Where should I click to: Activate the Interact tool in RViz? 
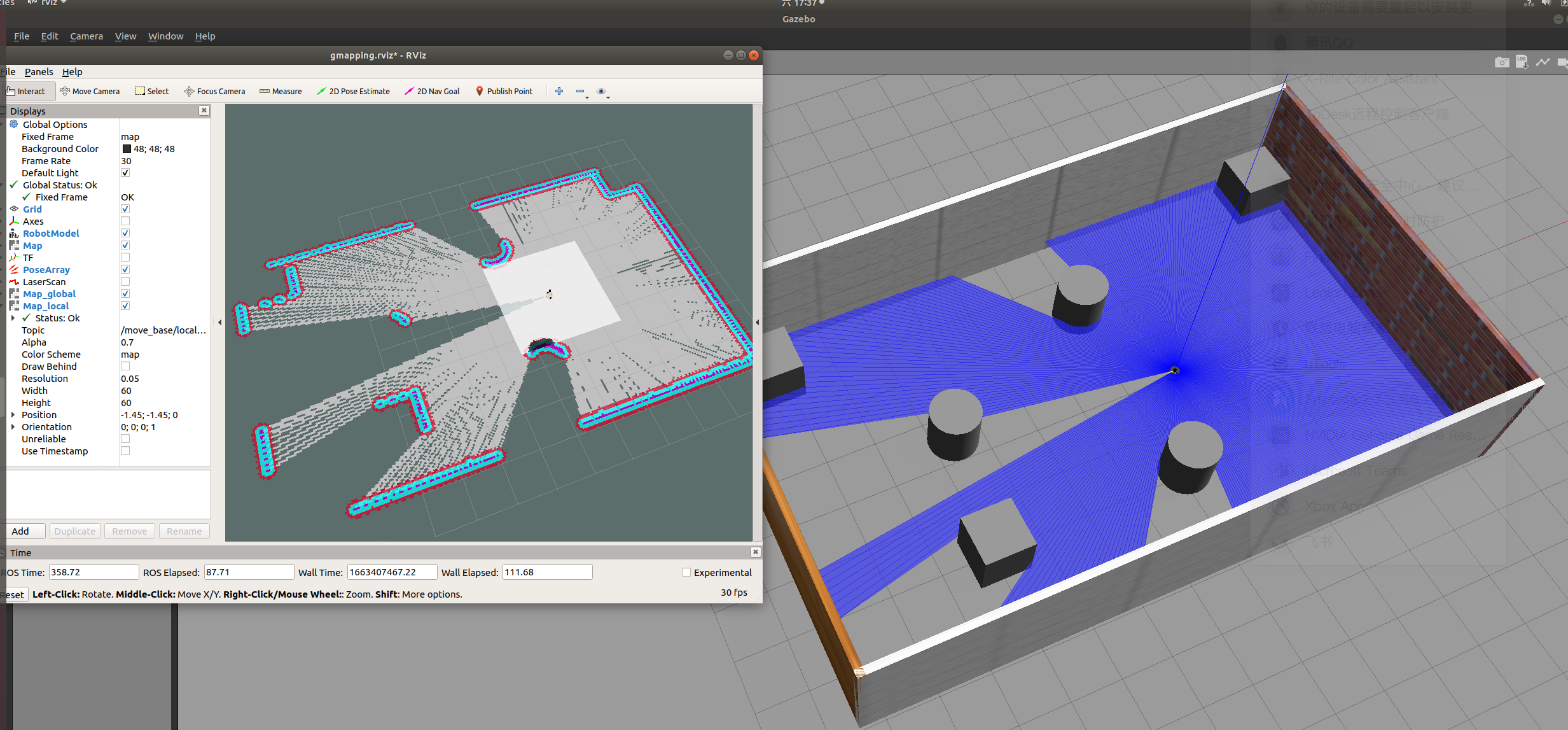point(26,91)
